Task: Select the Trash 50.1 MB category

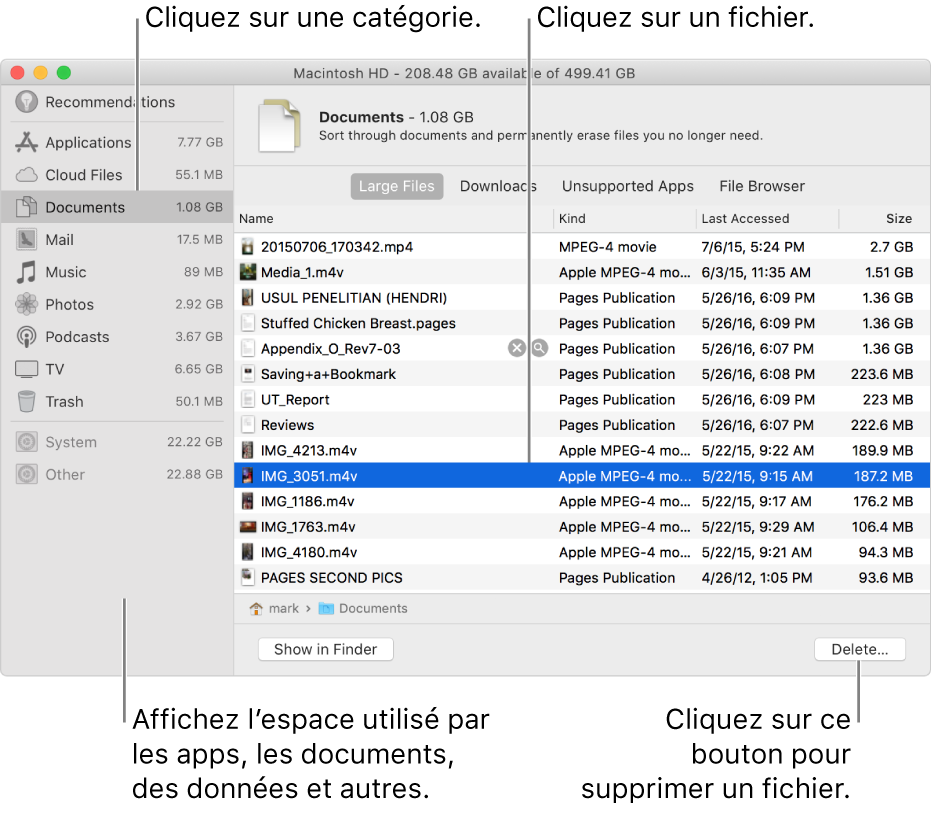Action: pyautogui.click(x=117, y=401)
